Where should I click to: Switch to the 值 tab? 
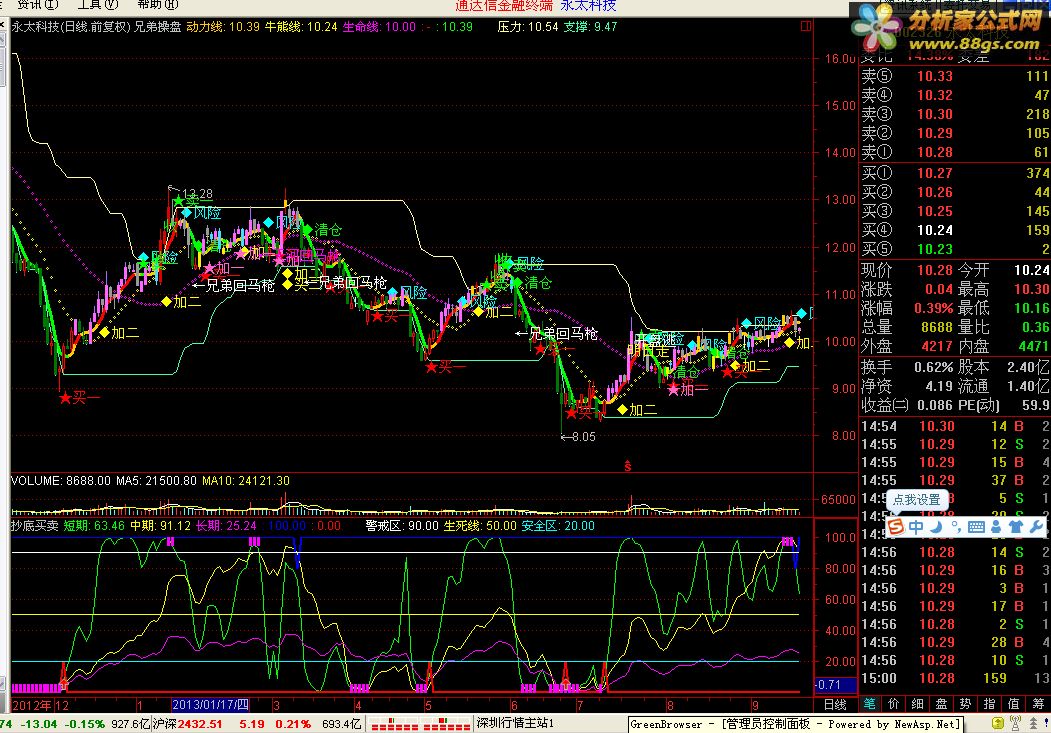[1013, 704]
